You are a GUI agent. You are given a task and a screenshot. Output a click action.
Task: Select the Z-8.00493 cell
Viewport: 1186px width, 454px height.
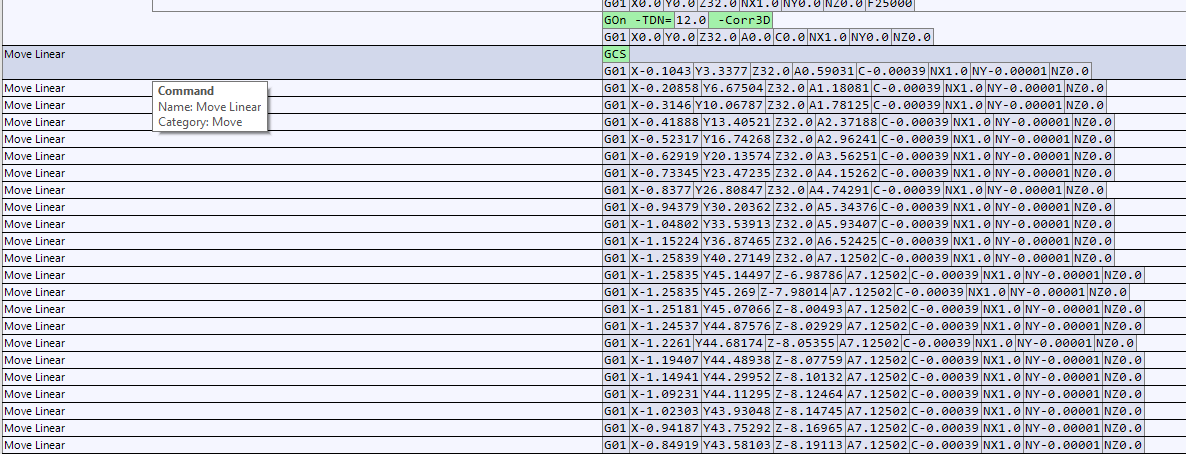pos(809,309)
